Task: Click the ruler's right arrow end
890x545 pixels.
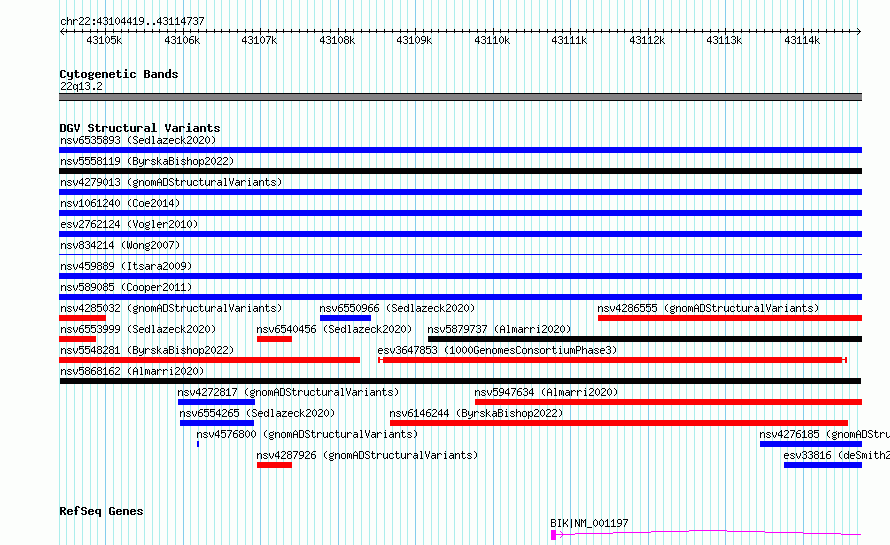Action: (x=859, y=31)
